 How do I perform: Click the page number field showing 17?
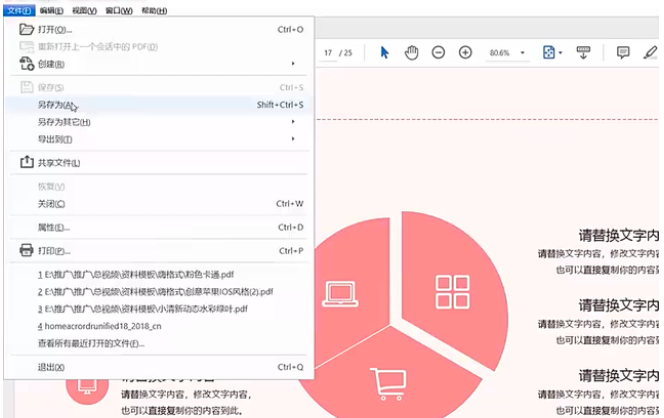click(328, 53)
